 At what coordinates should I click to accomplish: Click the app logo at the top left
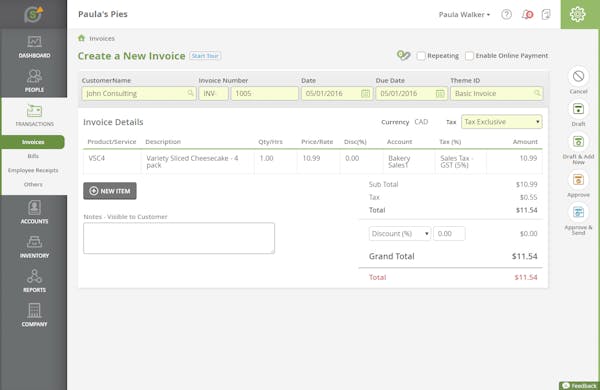(x=34, y=15)
